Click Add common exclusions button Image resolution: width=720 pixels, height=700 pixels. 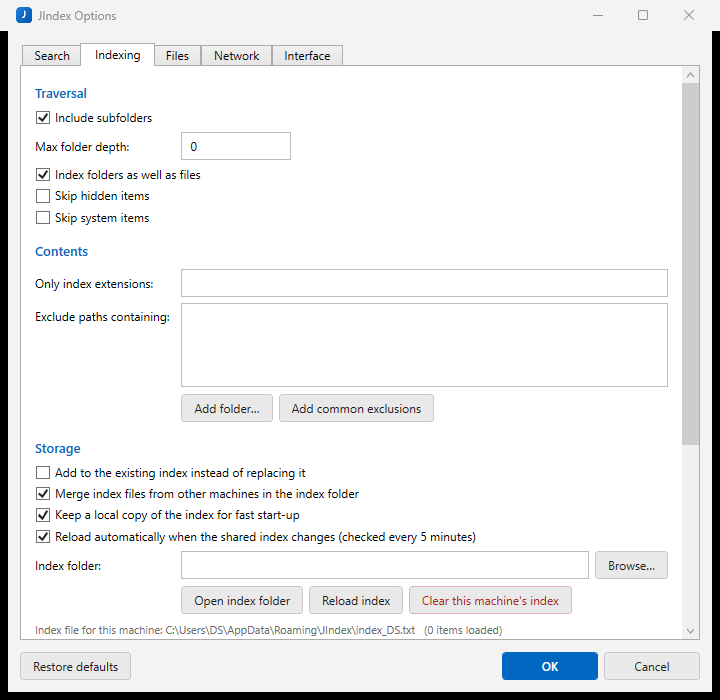[x=356, y=408]
